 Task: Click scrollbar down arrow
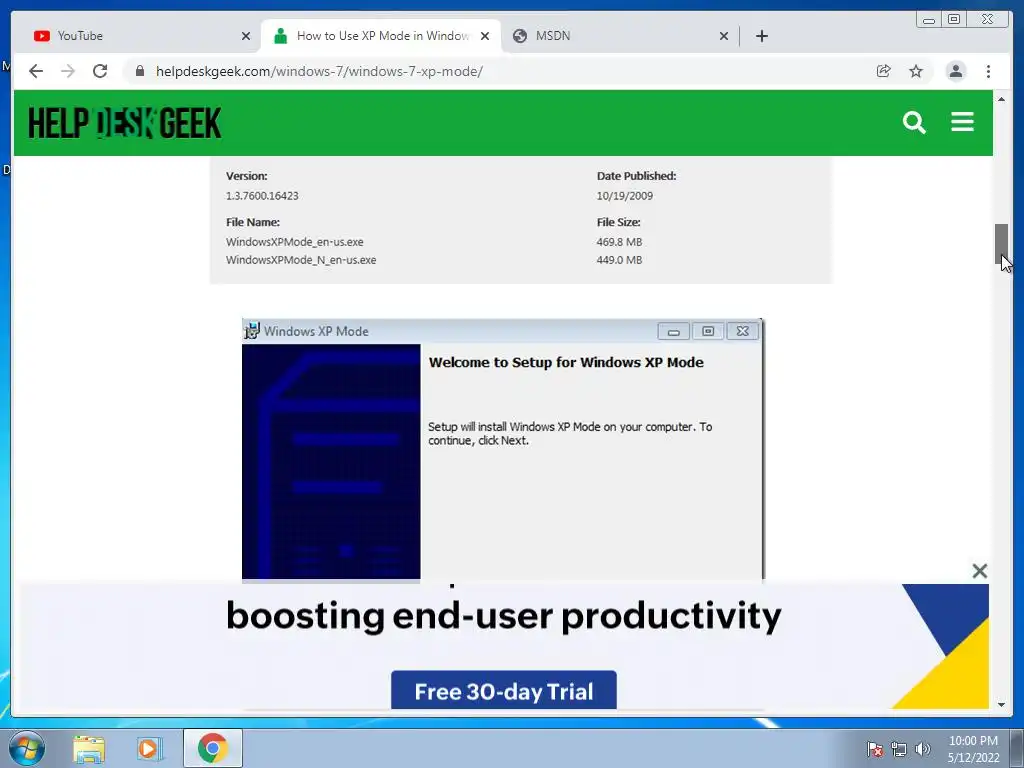click(x=1001, y=705)
